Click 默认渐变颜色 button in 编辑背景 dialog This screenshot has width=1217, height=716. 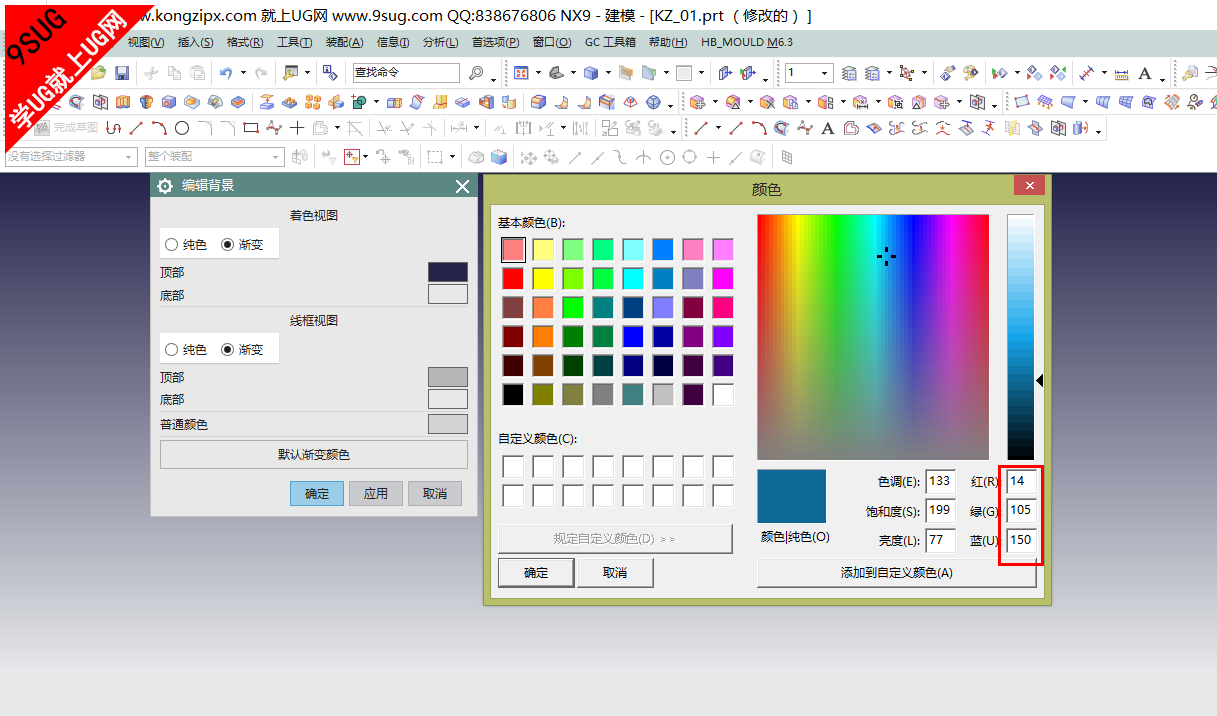[x=314, y=455]
